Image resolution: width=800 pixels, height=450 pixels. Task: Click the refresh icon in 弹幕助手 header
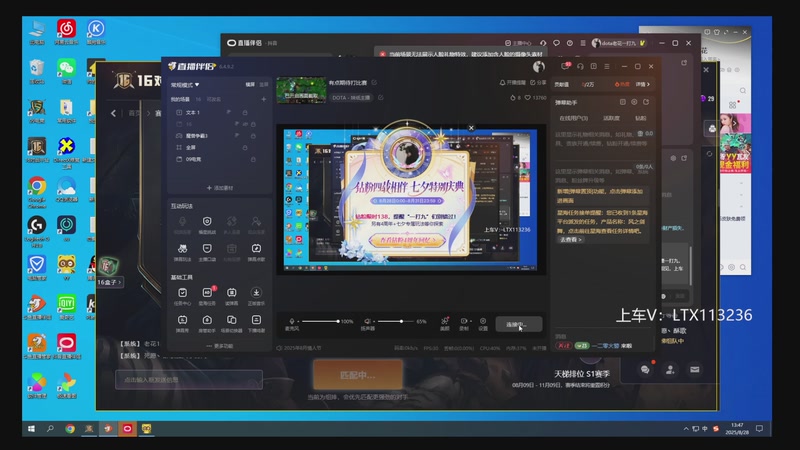[x=646, y=102]
